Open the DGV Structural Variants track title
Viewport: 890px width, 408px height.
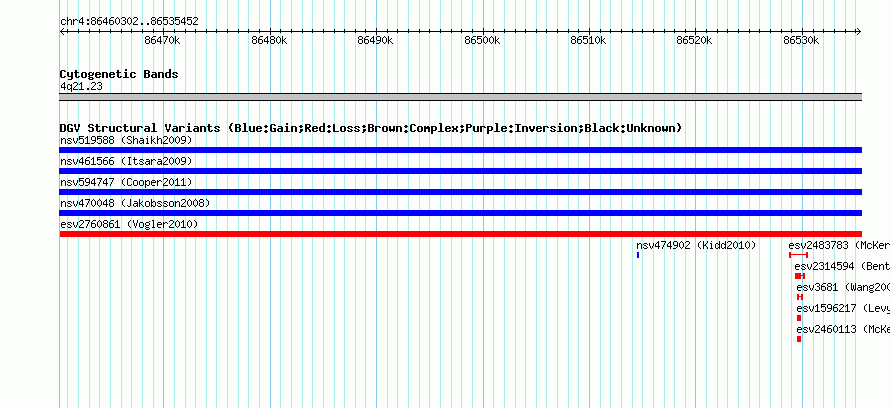coord(371,128)
